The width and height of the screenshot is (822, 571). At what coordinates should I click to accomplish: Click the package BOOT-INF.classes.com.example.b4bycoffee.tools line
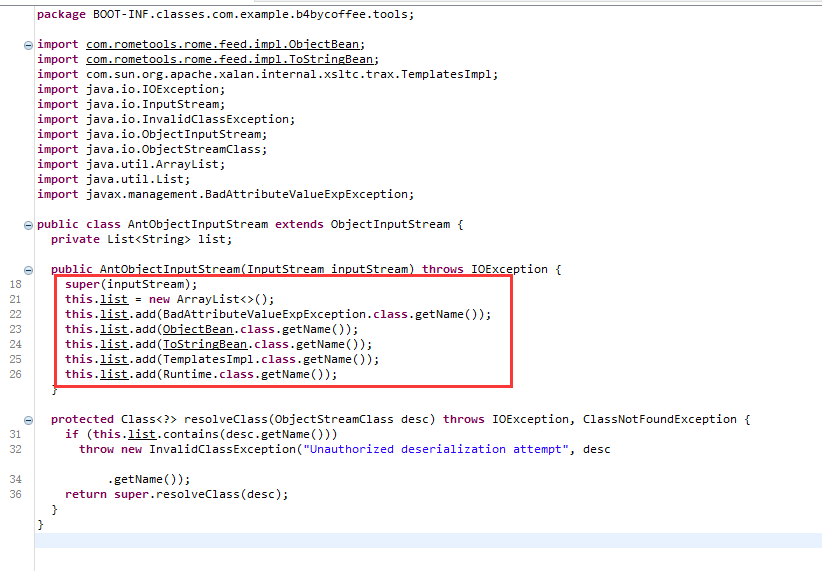[x=225, y=15]
